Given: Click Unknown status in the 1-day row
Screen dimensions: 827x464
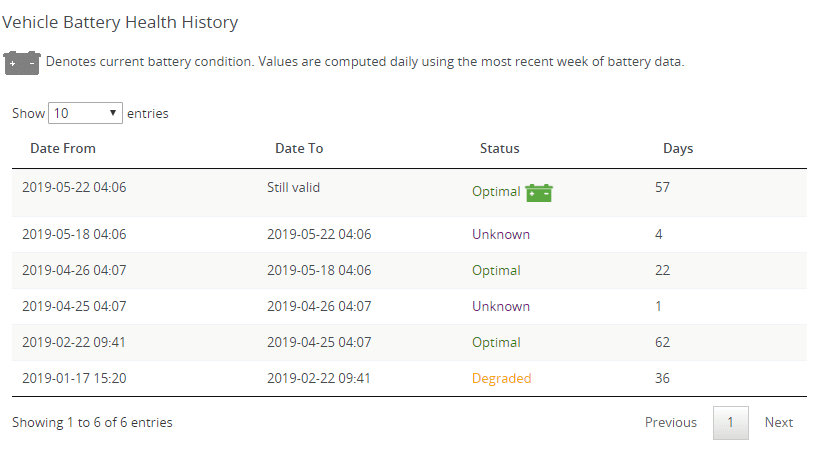Looking at the screenshot, I should 500,306.
